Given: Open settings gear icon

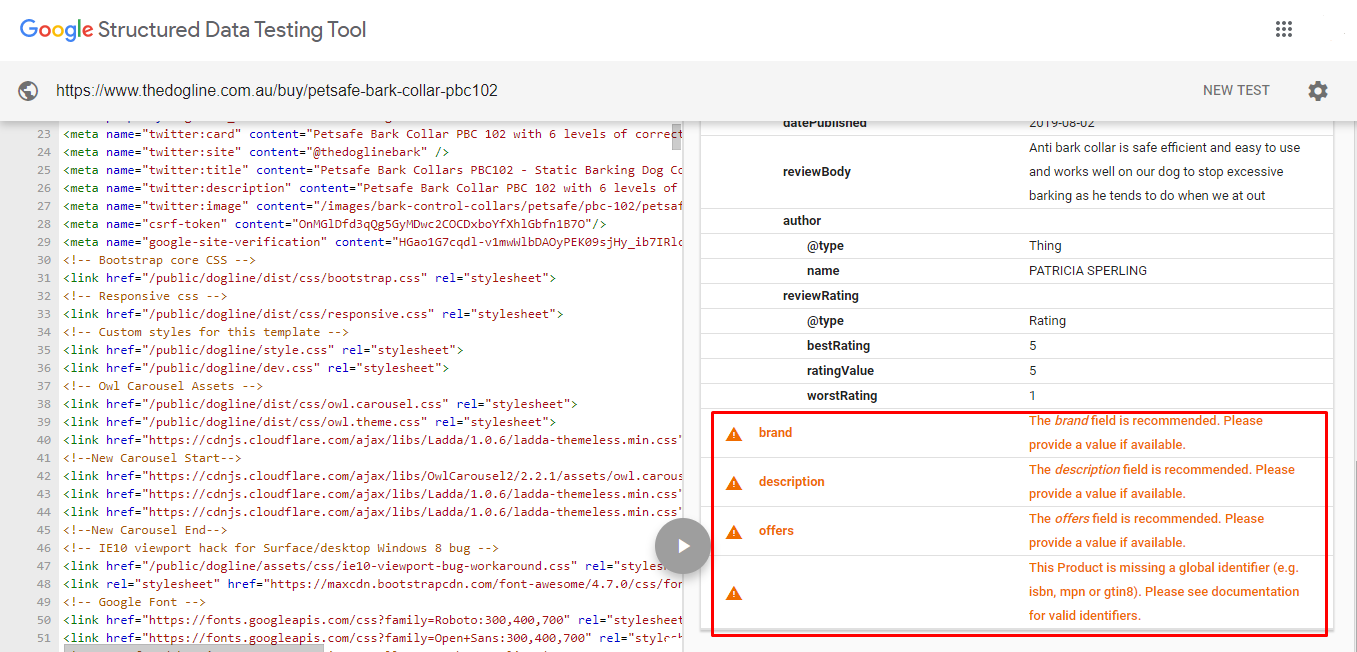Looking at the screenshot, I should (x=1318, y=91).
